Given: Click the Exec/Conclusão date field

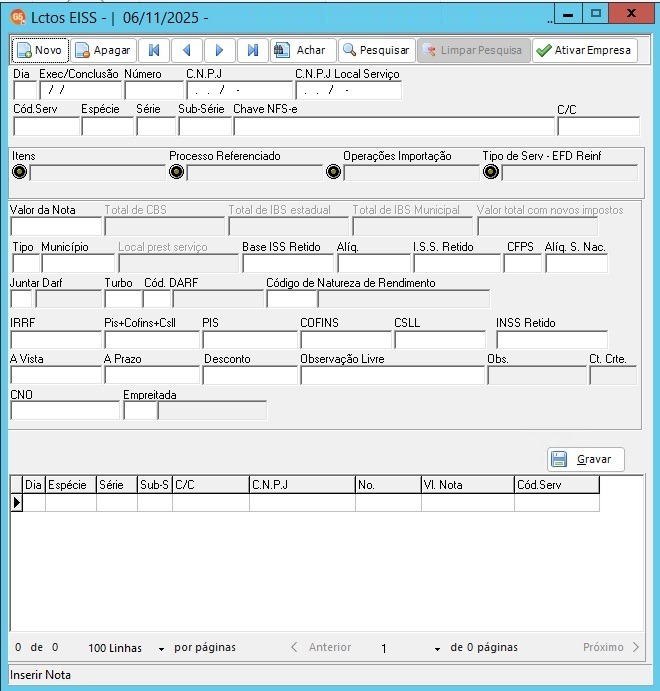Looking at the screenshot, I should (x=81, y=90).
